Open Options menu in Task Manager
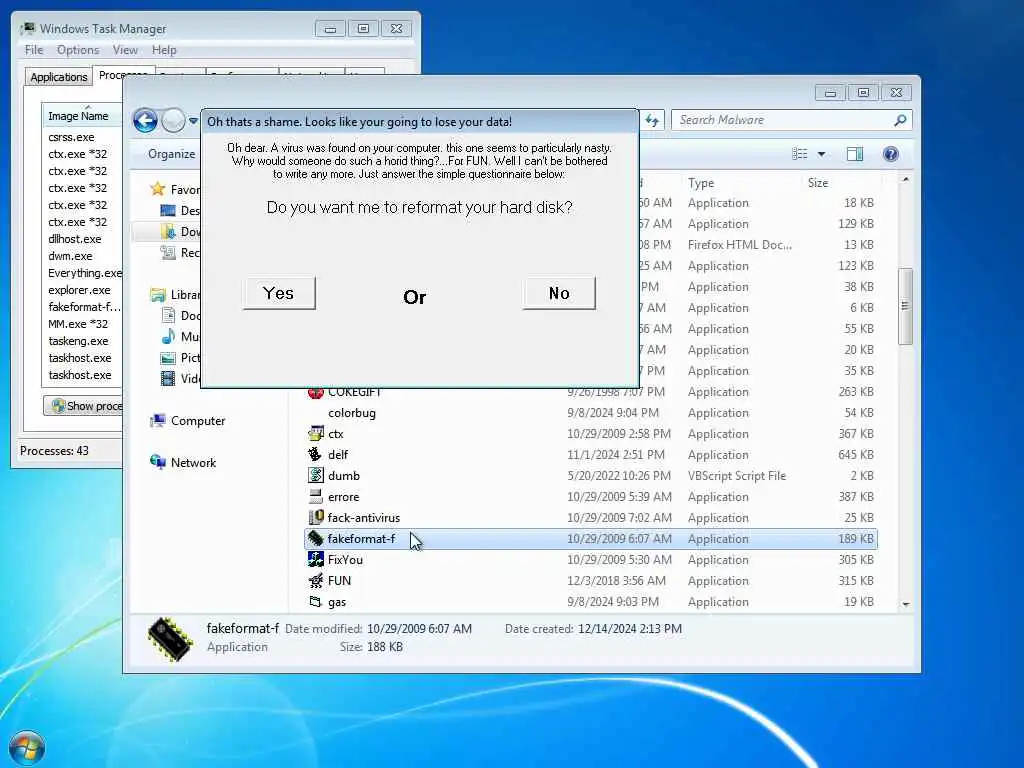This screenshot has height=768, width=1024. 78,50
